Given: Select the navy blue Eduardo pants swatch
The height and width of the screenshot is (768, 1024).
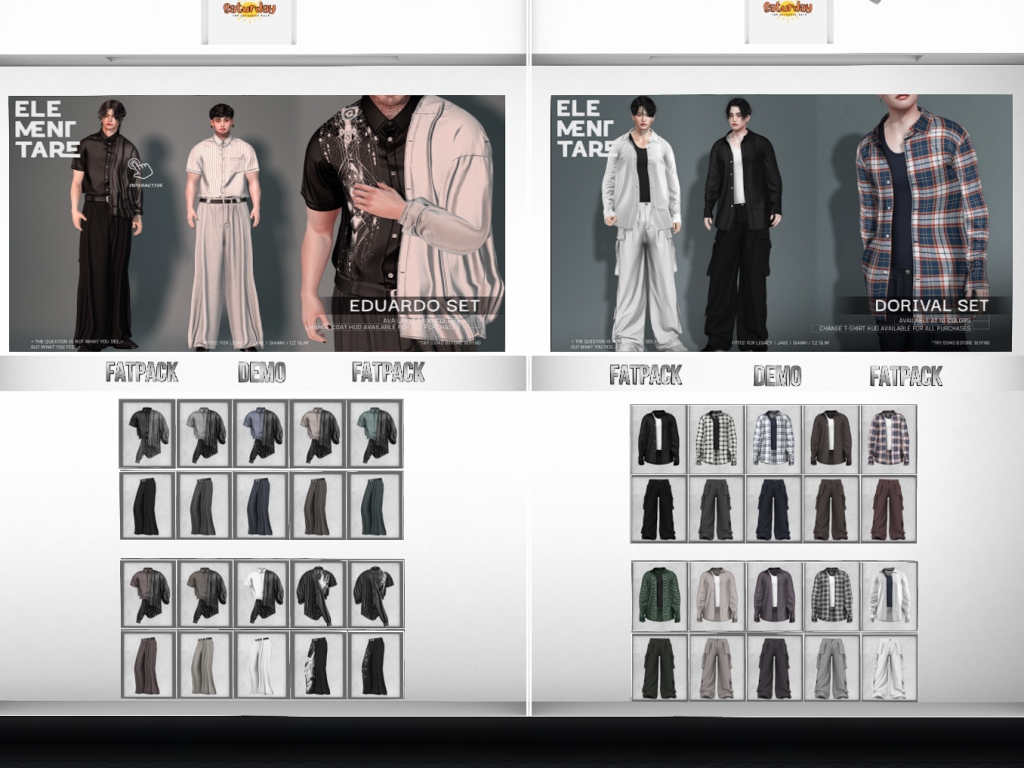Looking at the screenshot, I should coord(261,505).
